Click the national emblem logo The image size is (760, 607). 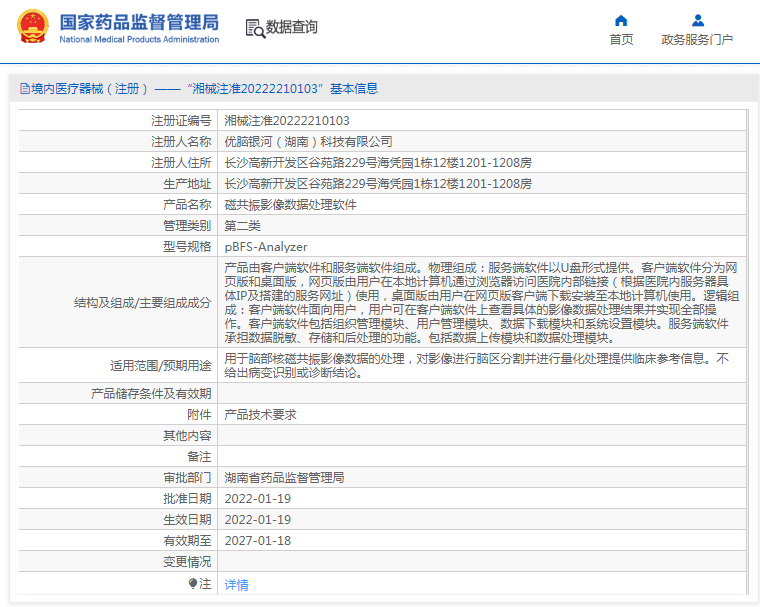click(x=32, y=26)
